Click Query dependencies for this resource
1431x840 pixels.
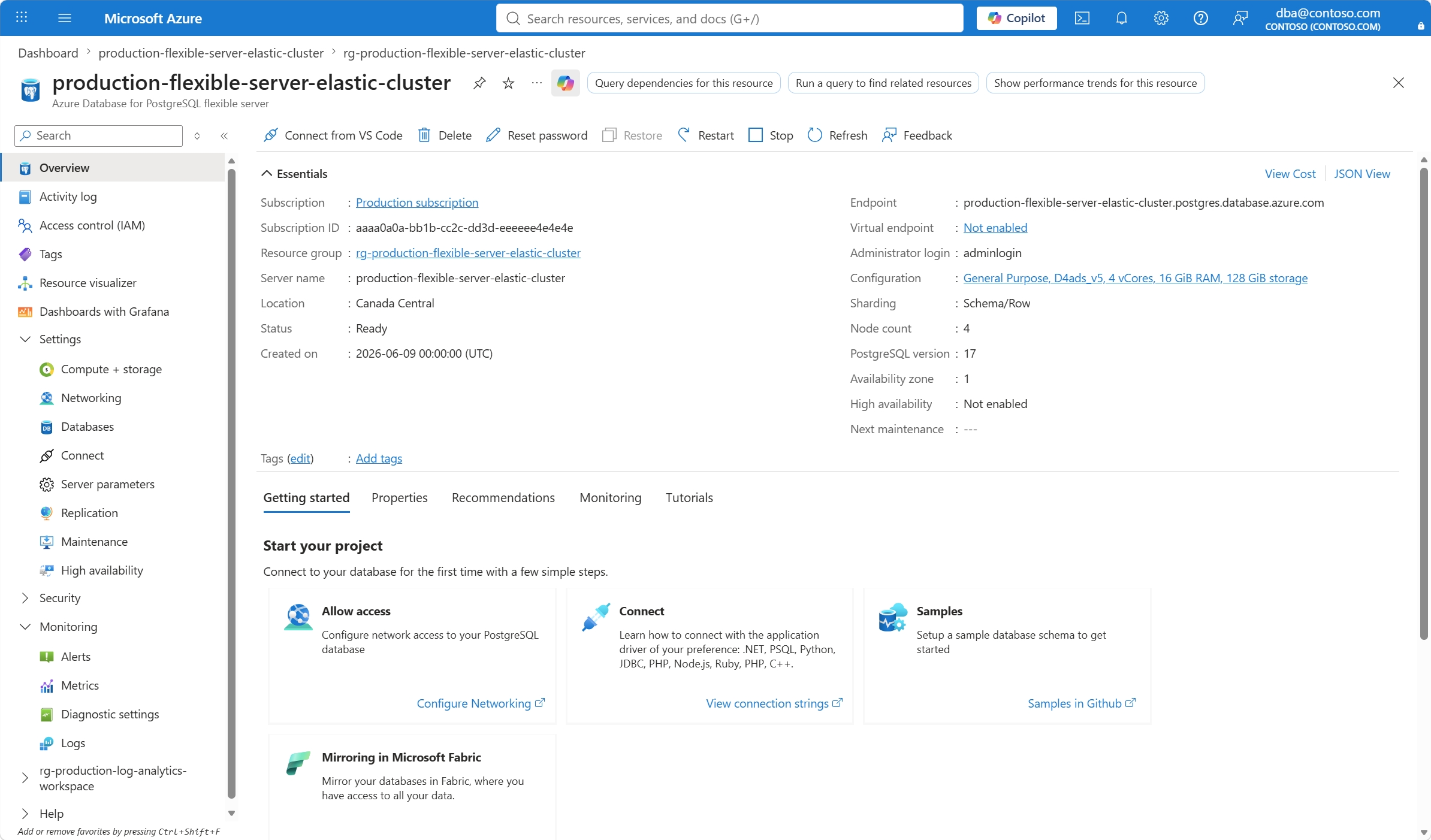coord(684,83)
